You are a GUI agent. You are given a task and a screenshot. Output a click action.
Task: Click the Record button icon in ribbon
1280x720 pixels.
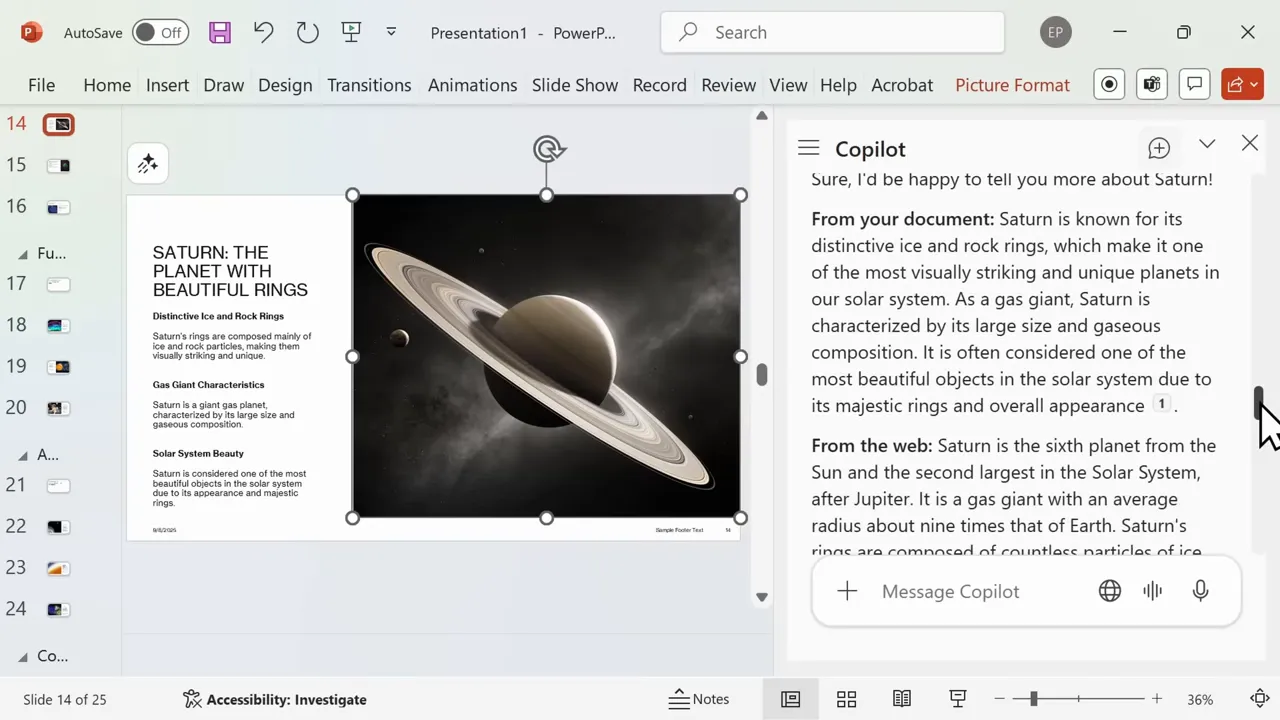coord(1109,85)
